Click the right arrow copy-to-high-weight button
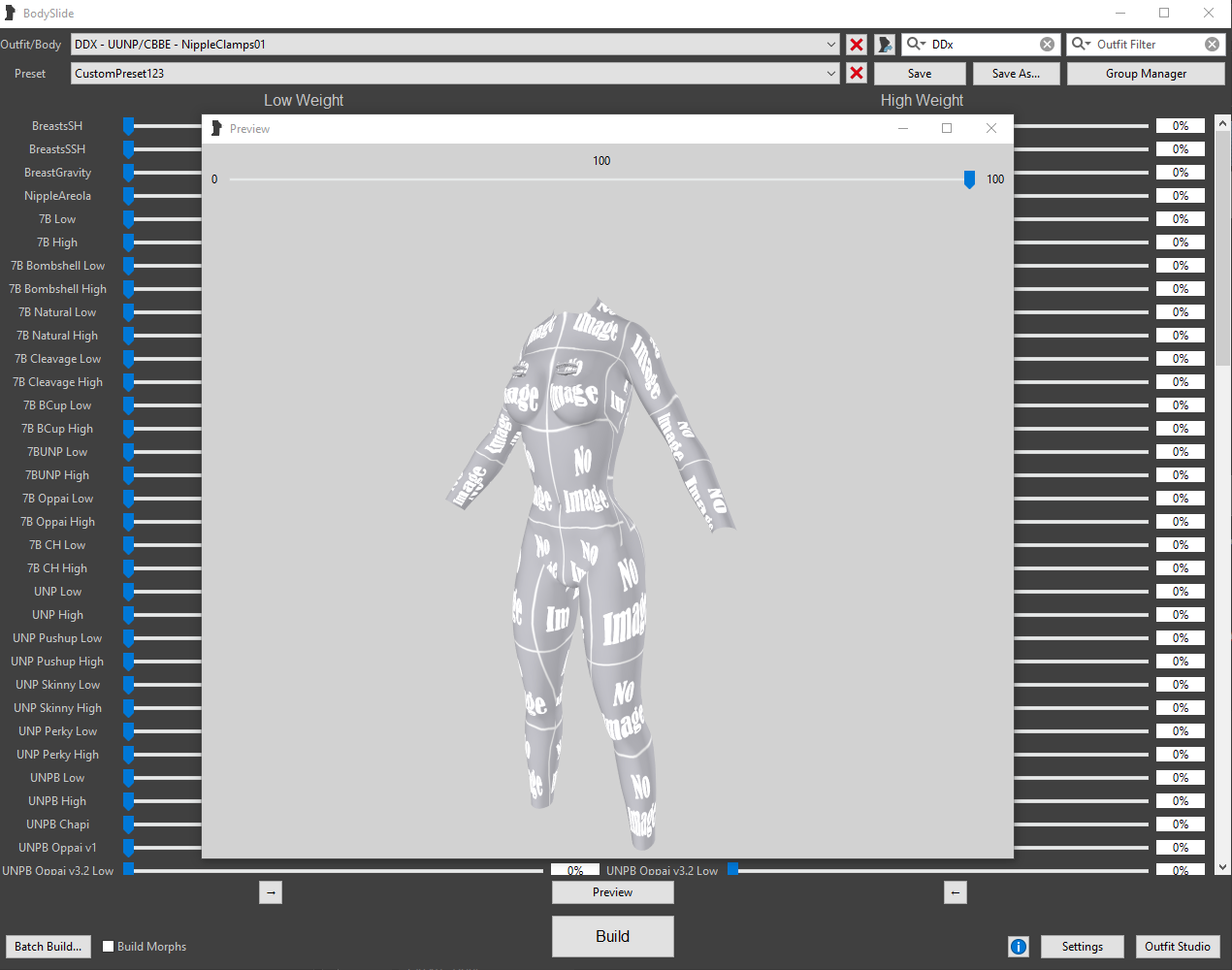This screenshot has width=1232, height=970. 271,892
